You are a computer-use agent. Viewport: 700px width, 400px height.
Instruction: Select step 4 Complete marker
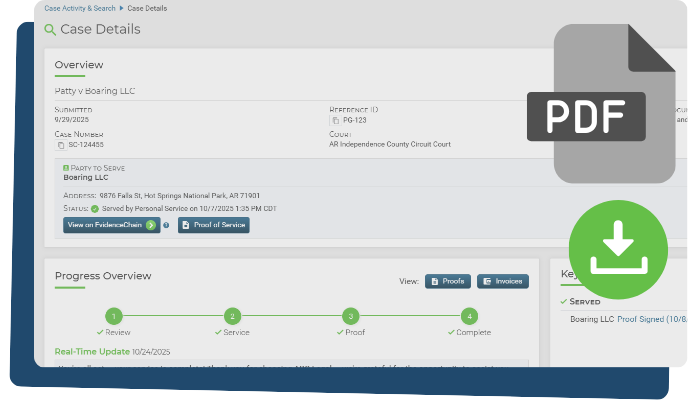click(x=469, y=316)
